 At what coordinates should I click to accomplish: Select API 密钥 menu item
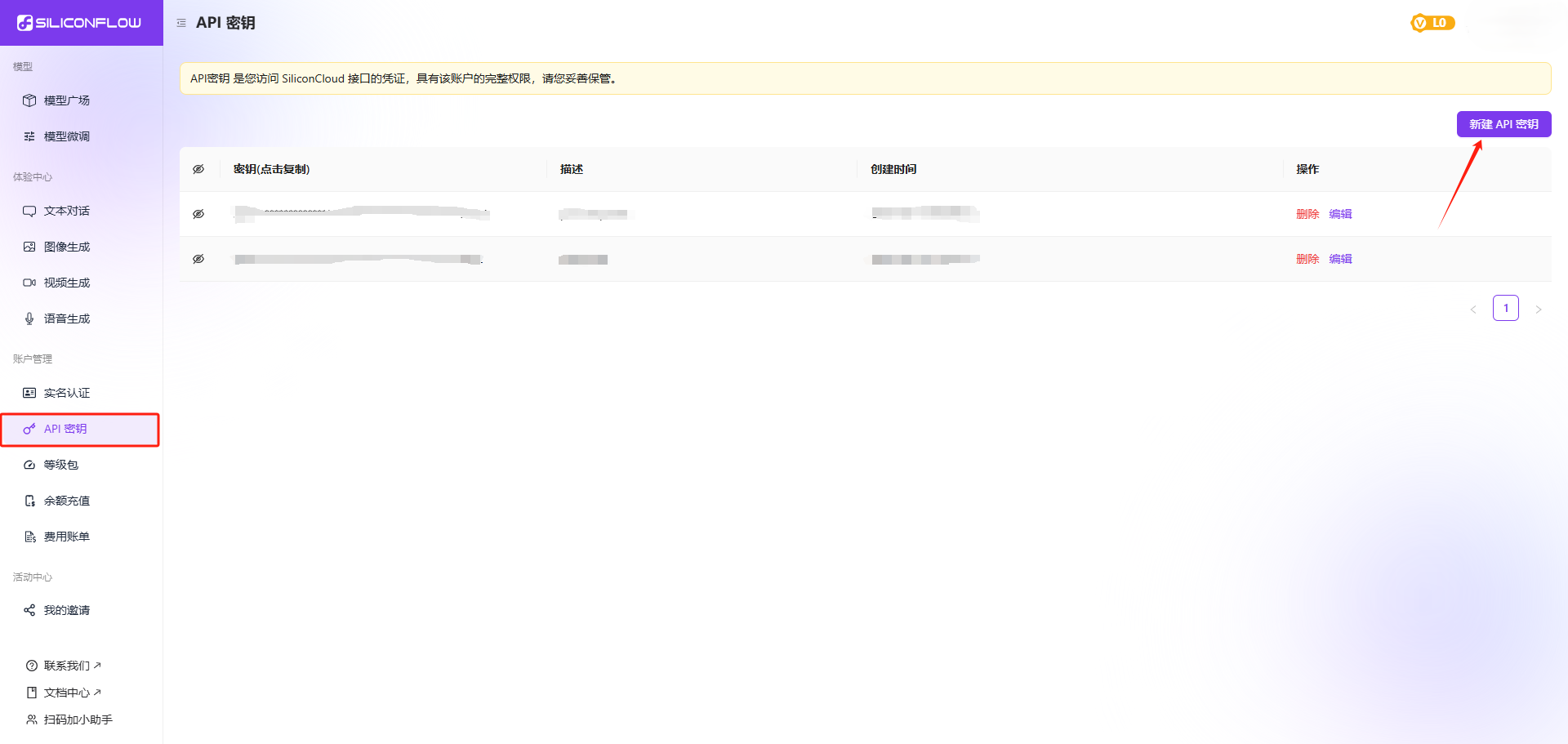[65, 429]
